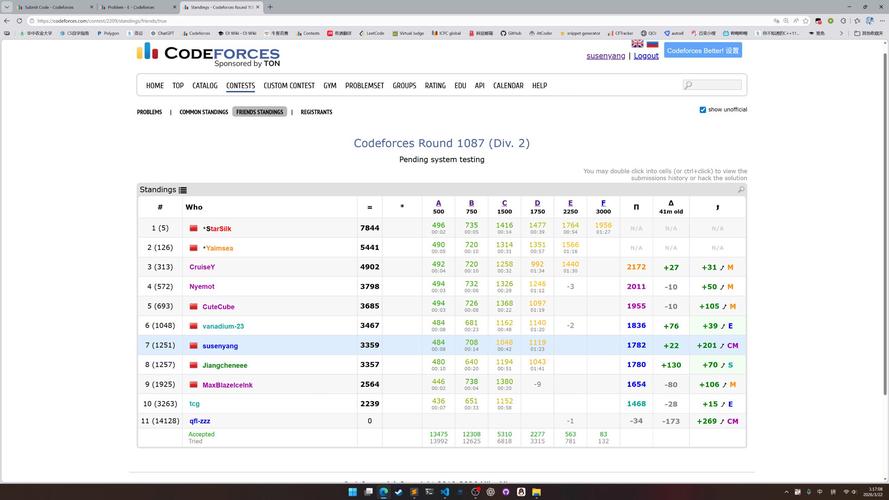This screenshot has width=889, height=500.
Task: Switch language with the British flag icon
Action: pos(637,44)
